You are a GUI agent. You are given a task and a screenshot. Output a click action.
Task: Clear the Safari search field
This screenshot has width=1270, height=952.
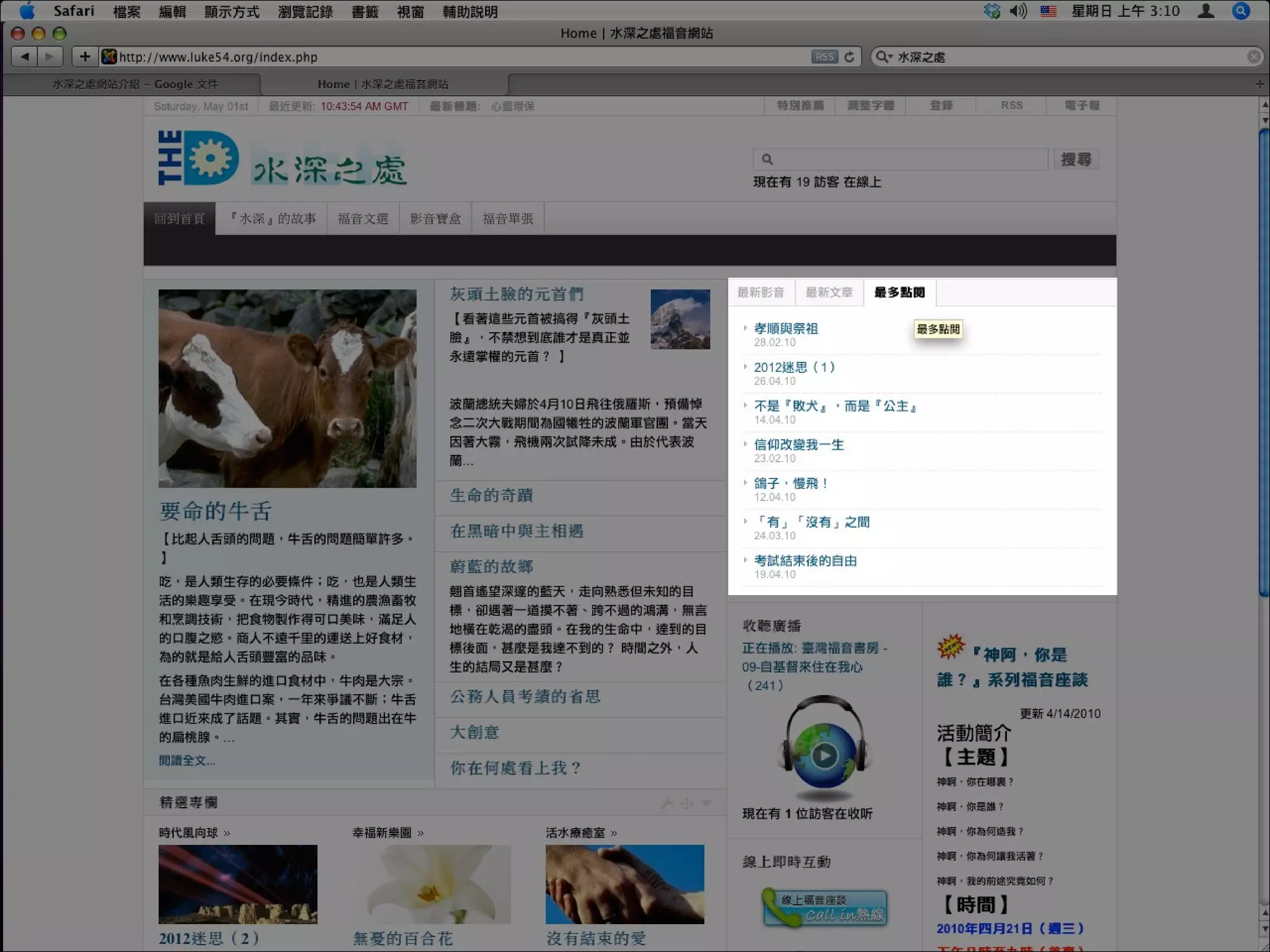[x=1253, y=57]
